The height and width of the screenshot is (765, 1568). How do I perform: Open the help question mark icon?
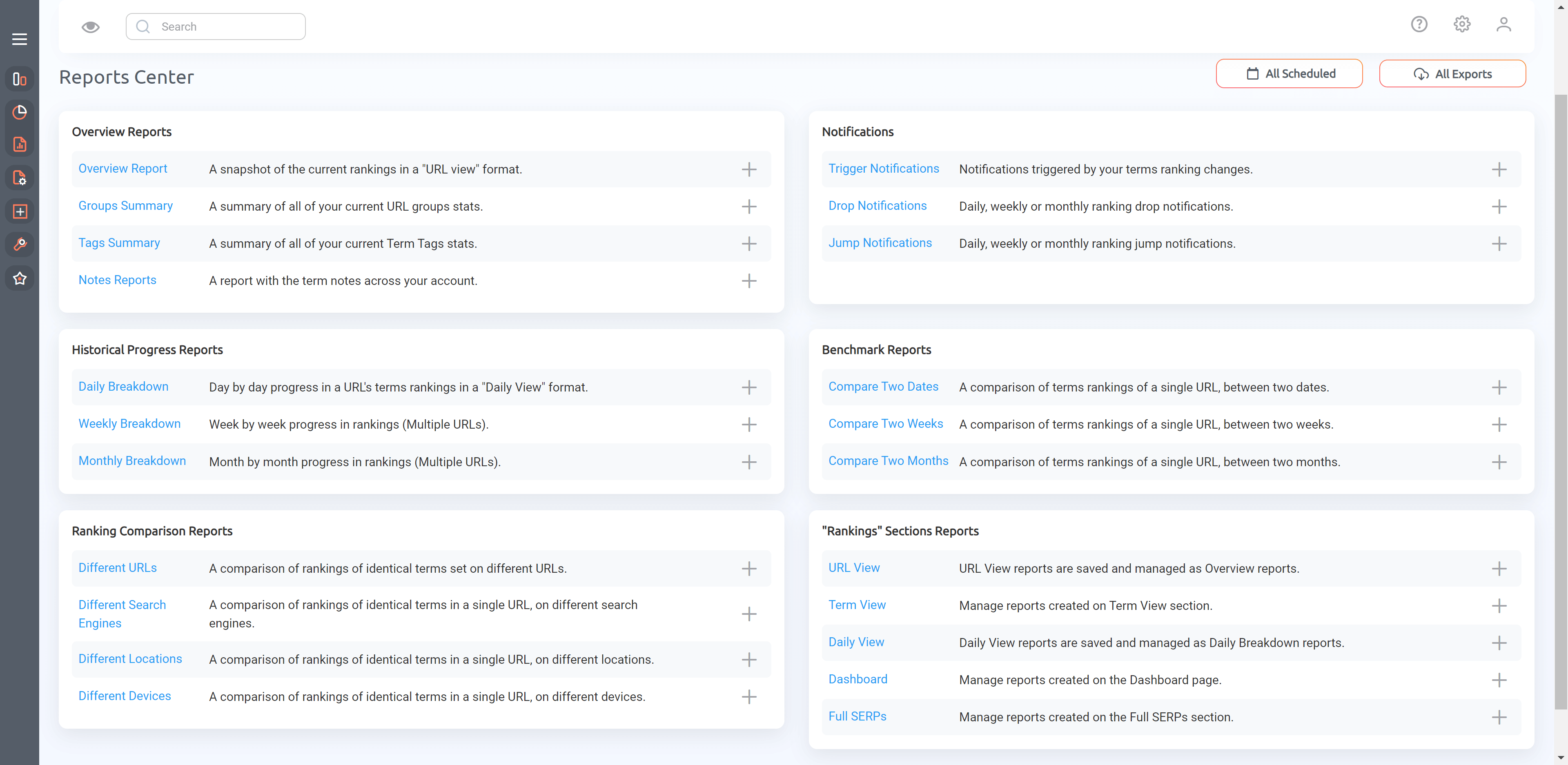[x=1419, y=24]
